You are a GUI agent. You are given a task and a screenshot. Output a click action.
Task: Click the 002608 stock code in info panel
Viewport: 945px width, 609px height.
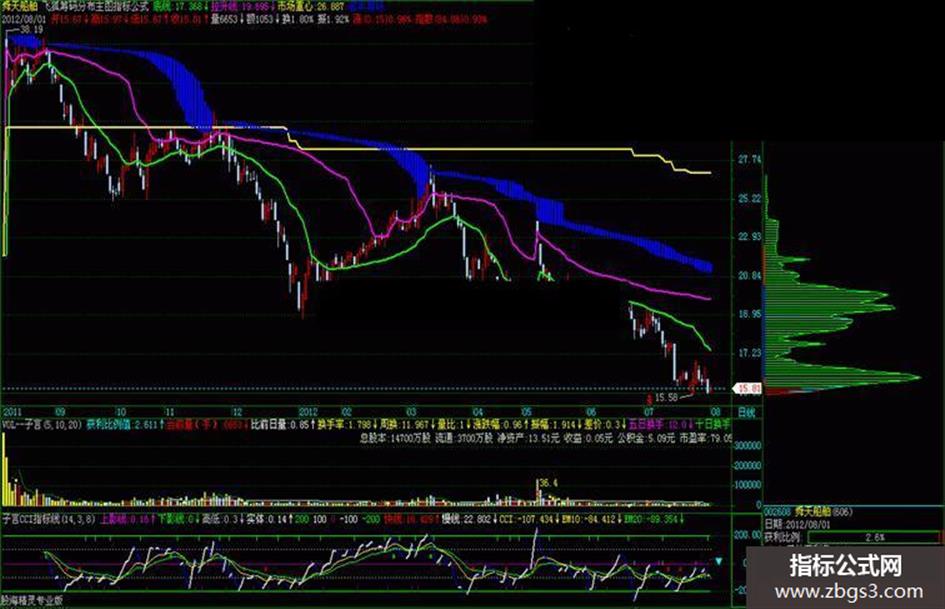pyautogui.click(x=779, y=512)
